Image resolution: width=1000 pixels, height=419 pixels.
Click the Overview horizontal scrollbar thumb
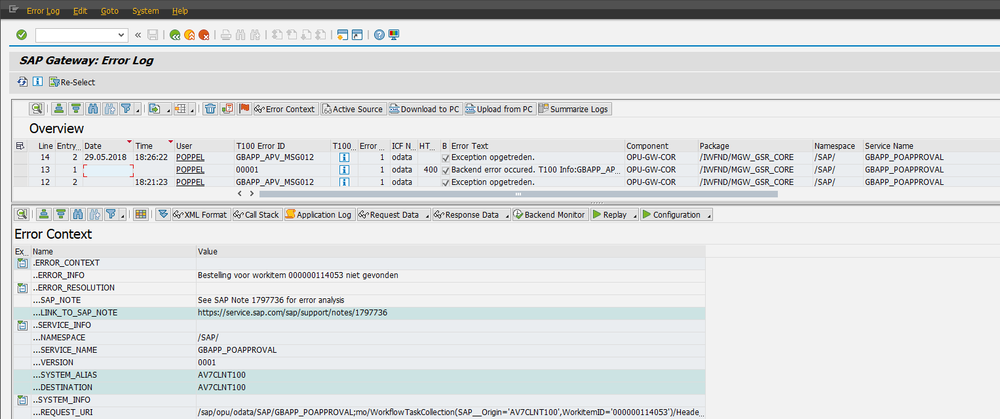coord(518,194)
